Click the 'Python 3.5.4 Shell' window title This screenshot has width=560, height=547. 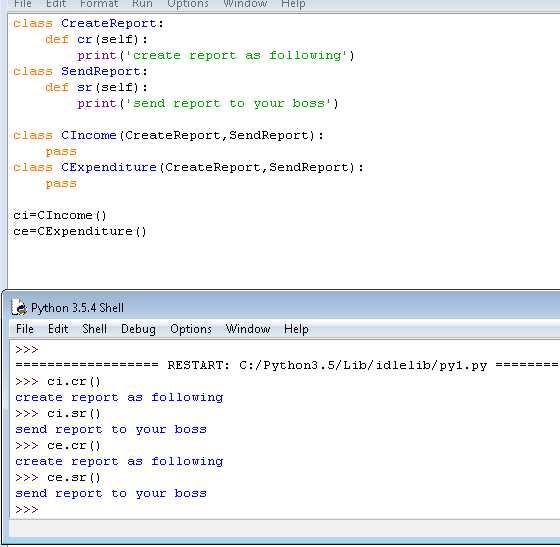pyautogui.click(x=77, y=307)
